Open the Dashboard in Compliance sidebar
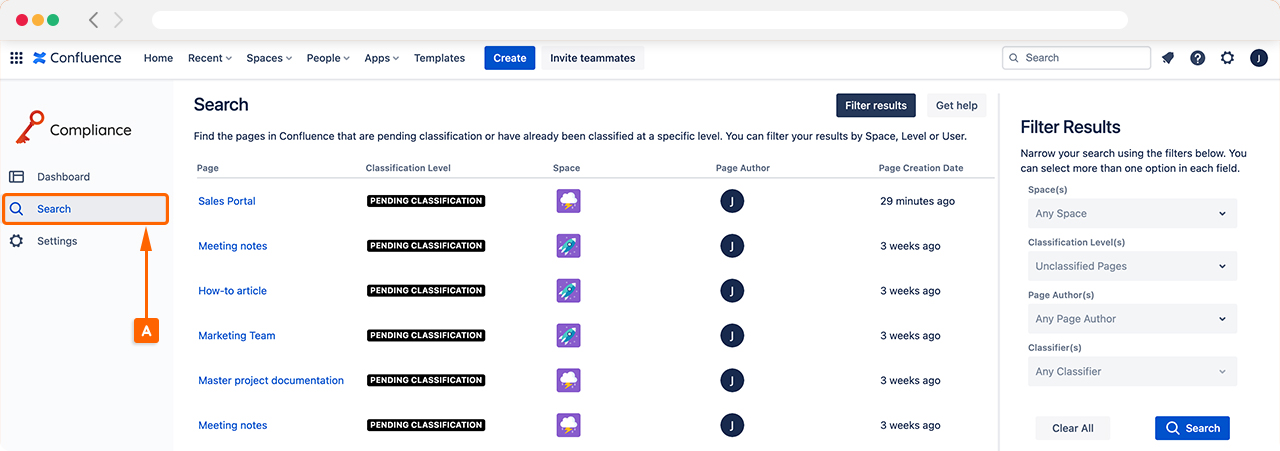The width and height of the screenshot is (1280, 451). [63, 177]
